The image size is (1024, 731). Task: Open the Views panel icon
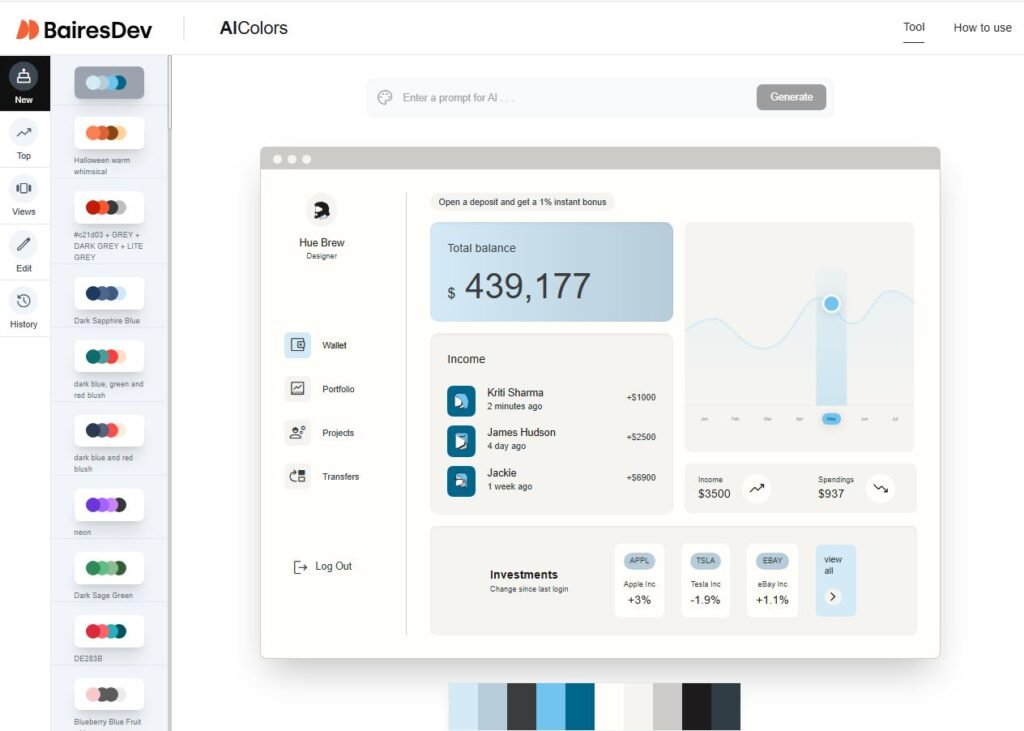pos(23,190)
